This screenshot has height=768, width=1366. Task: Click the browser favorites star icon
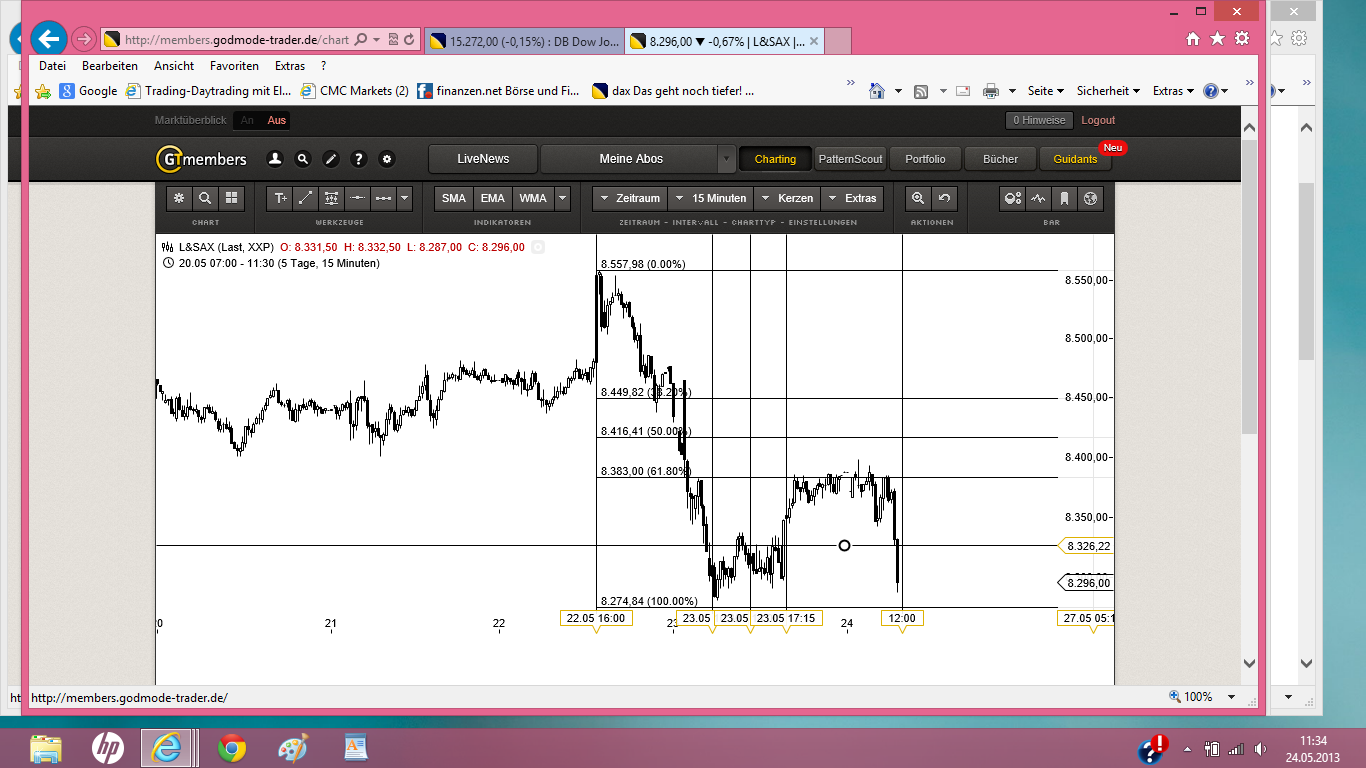pyautogui.click(x=1217, y=39)
